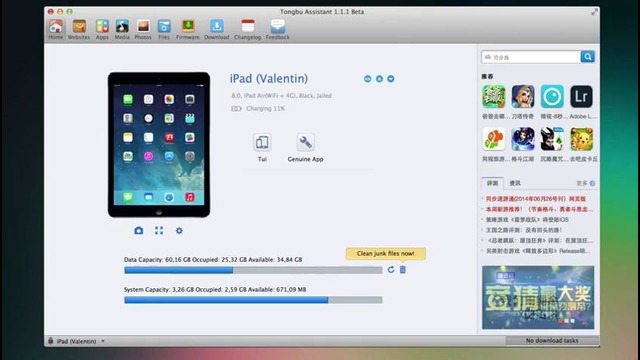The height and width of the screenshot is (360, 640).
Task: Click the soccer promotional banner
Action: coord(538,297)
